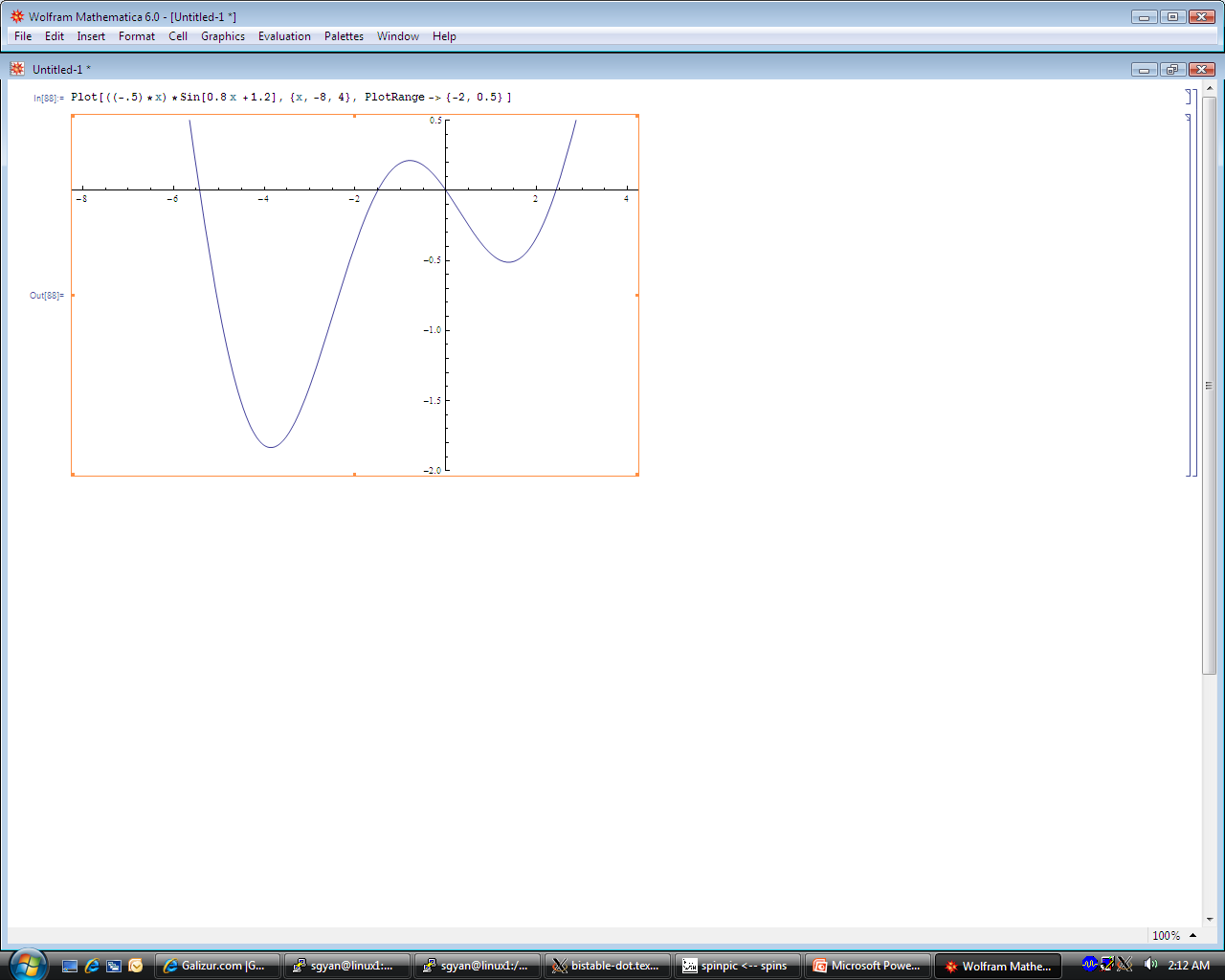Open the Palettes menu
The width and height of the screenshot is (1225, 980).
[344, 36]
